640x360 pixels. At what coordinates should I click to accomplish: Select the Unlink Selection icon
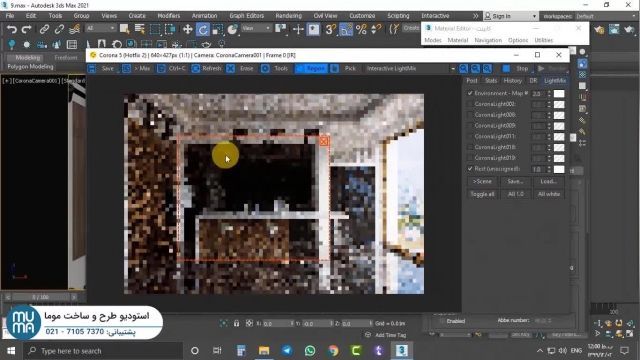coord(59,29)
